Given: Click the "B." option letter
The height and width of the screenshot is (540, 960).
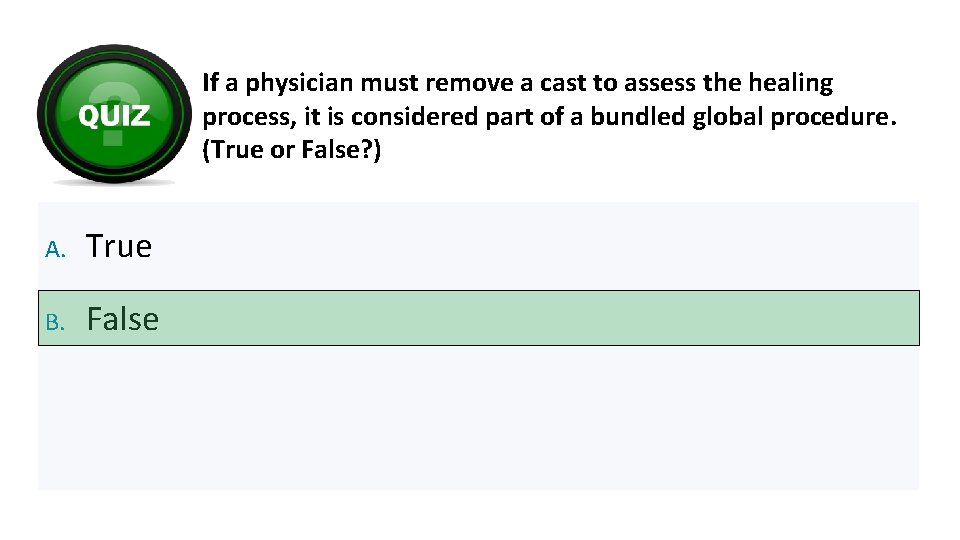Looking at the screenshot, I should coord(56,322).
